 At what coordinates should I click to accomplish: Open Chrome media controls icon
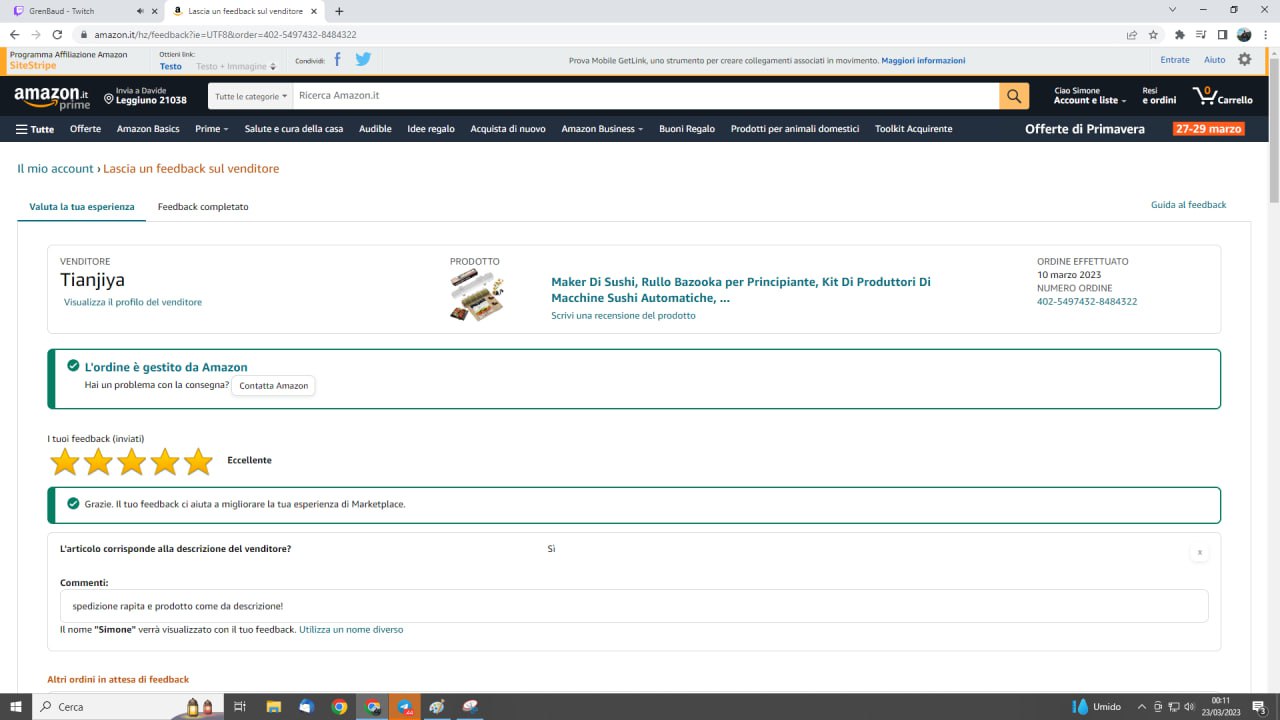(x=1201, y=34)
